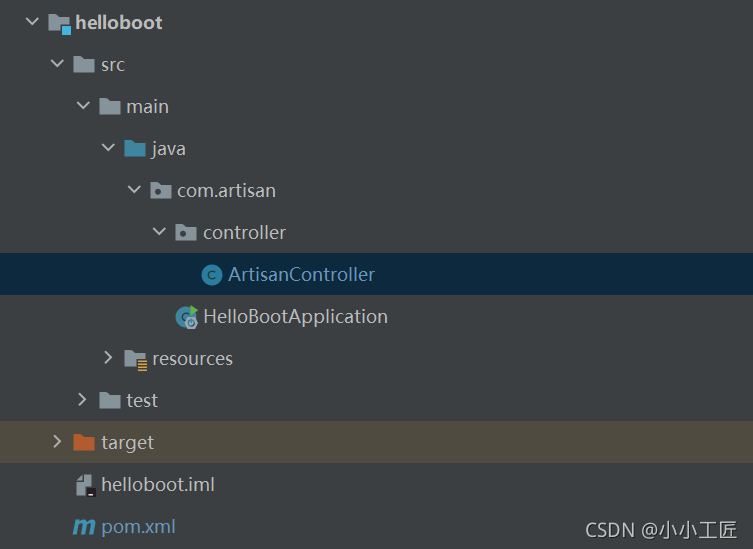Collapse the controller package chevron
The width and height of the screenshot is (753, 549).
coord(159,232)
